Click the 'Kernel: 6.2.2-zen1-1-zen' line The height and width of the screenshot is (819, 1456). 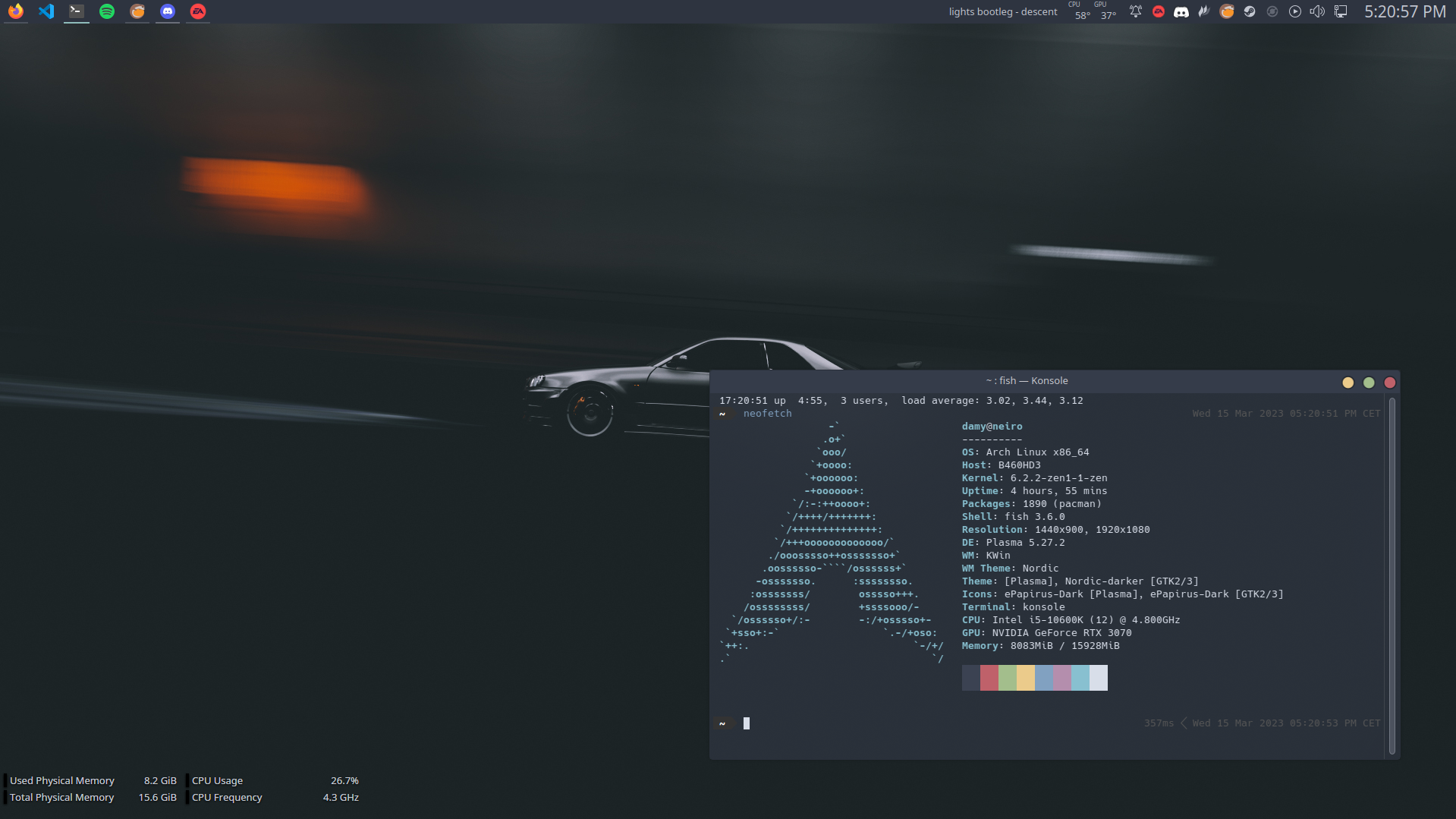(x=1034, y=478)
